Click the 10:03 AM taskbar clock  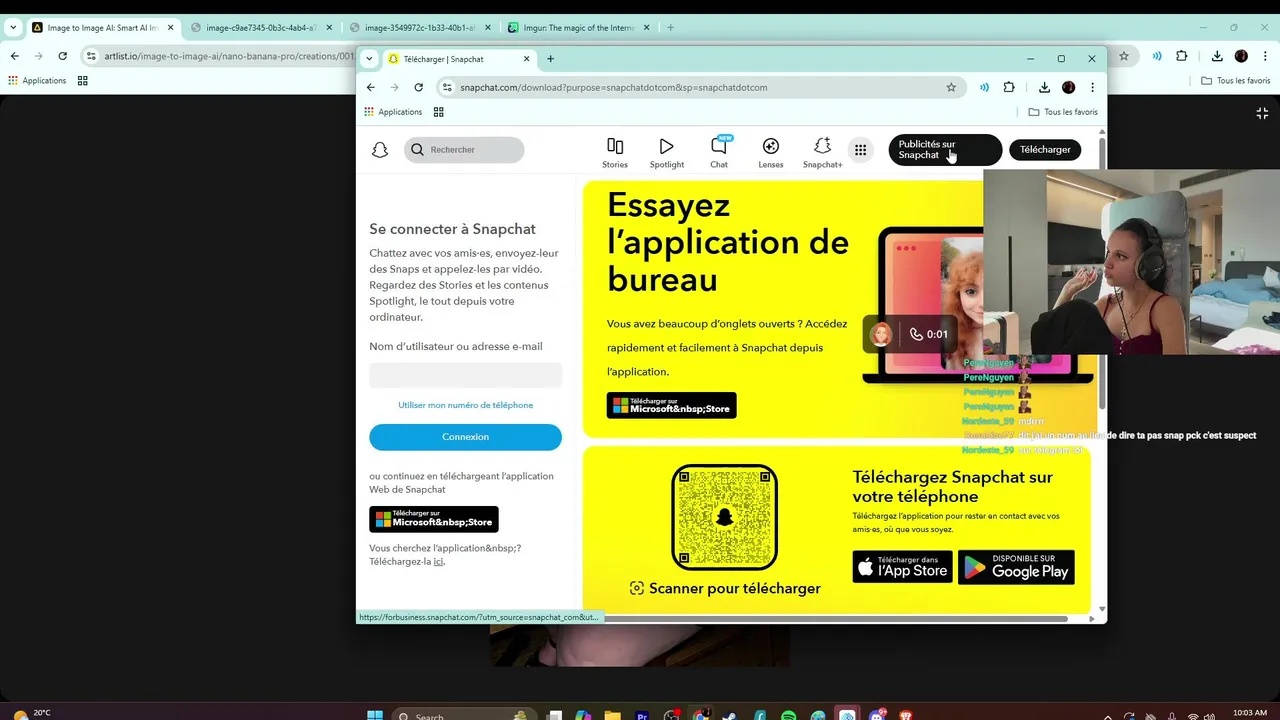click(1250, 713)
